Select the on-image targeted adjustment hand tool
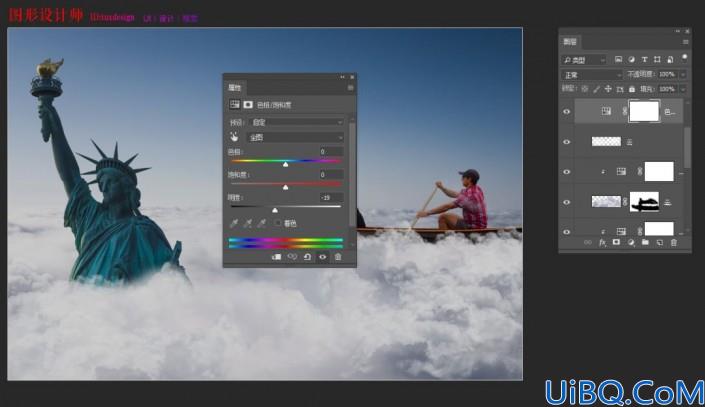The image size is (705, 407). (234, 137)
